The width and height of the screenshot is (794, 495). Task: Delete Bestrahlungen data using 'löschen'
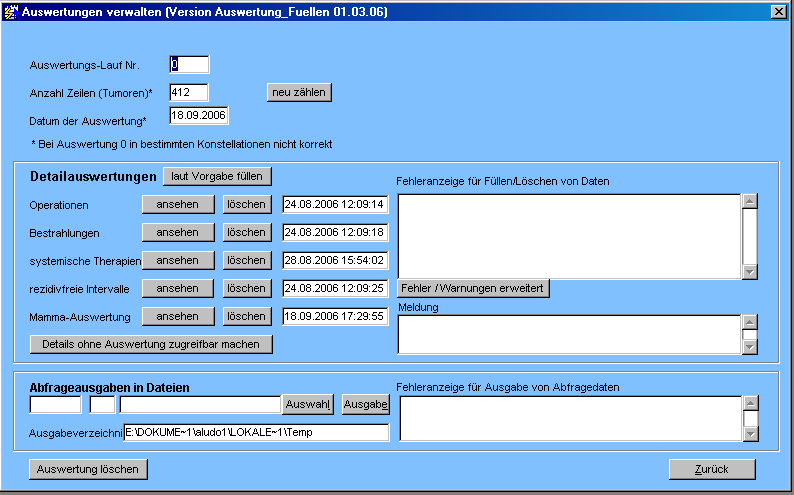tap(246, 232)
